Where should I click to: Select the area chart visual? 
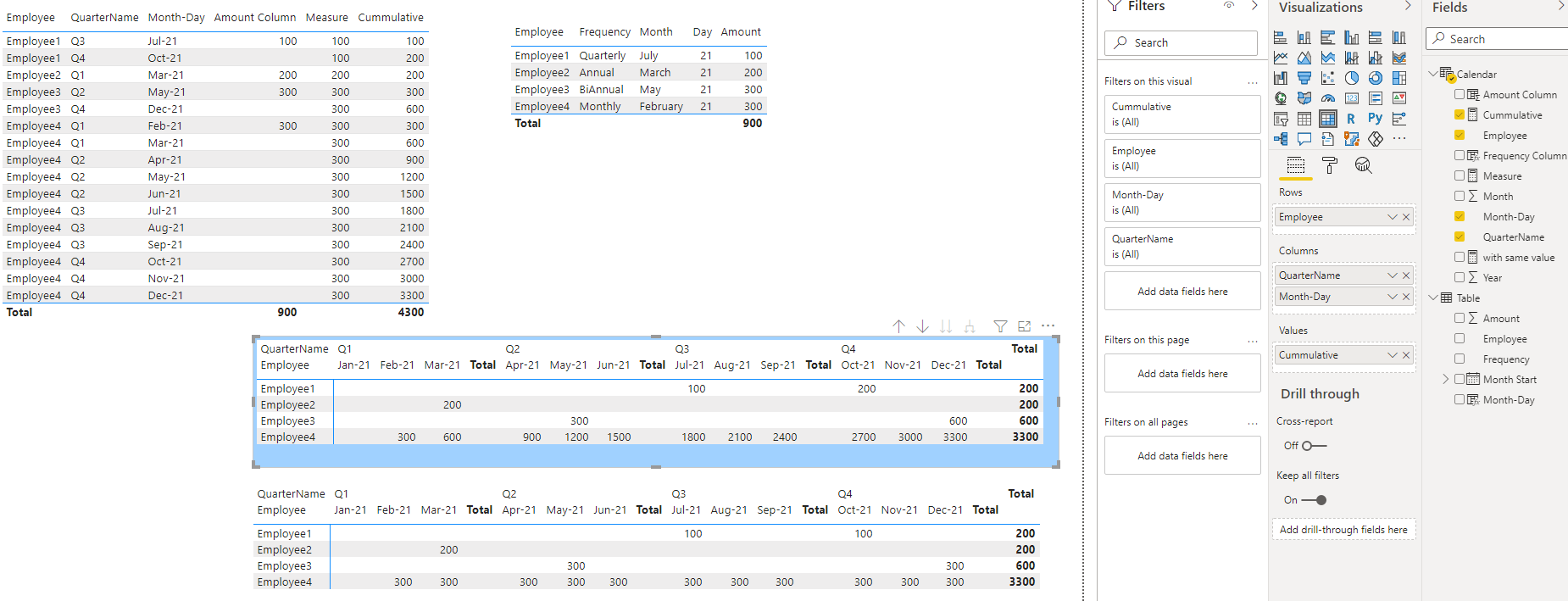pyautogui.click(x=1304, y=58)
